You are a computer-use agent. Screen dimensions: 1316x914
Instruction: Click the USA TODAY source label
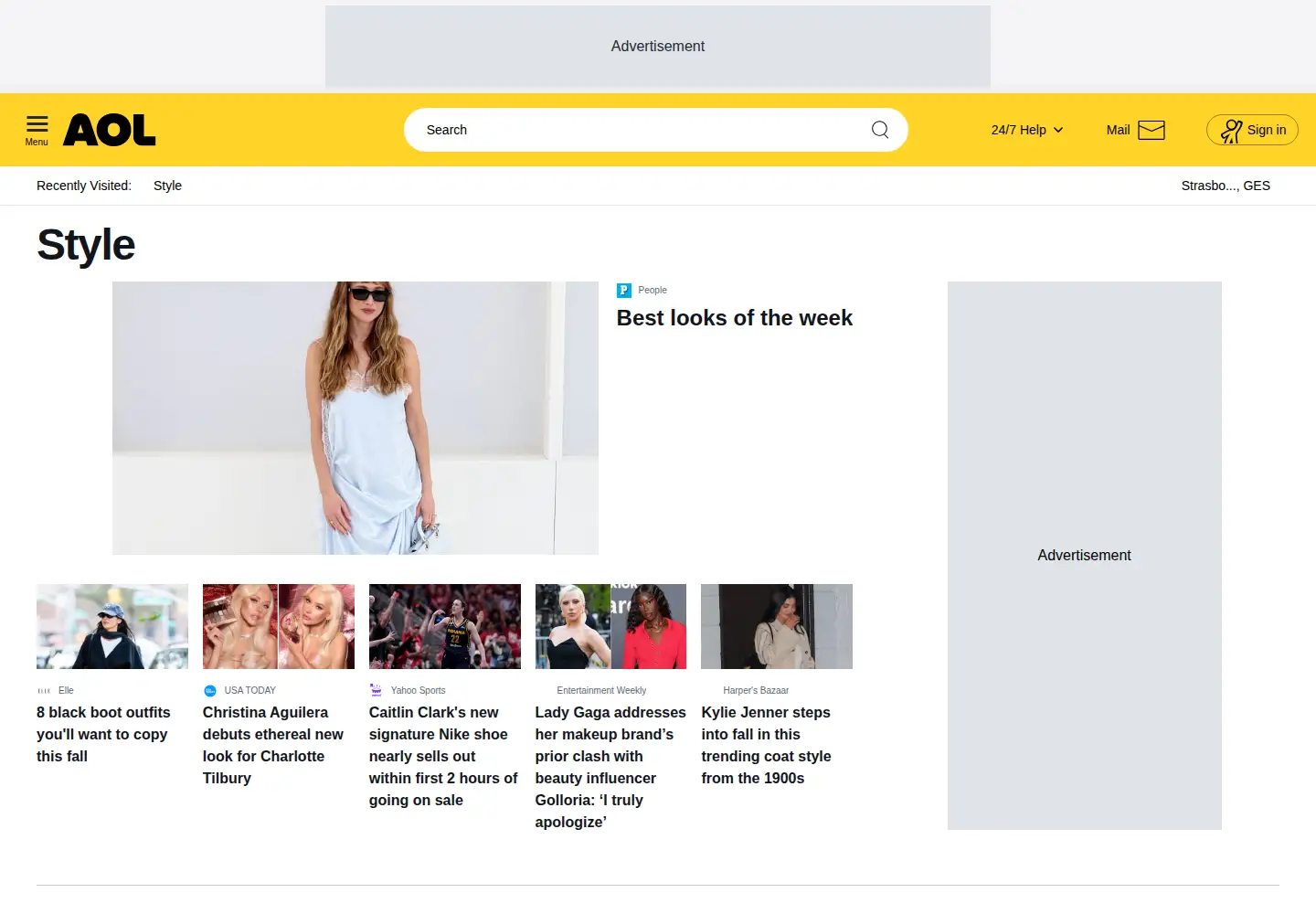[250, 691]
